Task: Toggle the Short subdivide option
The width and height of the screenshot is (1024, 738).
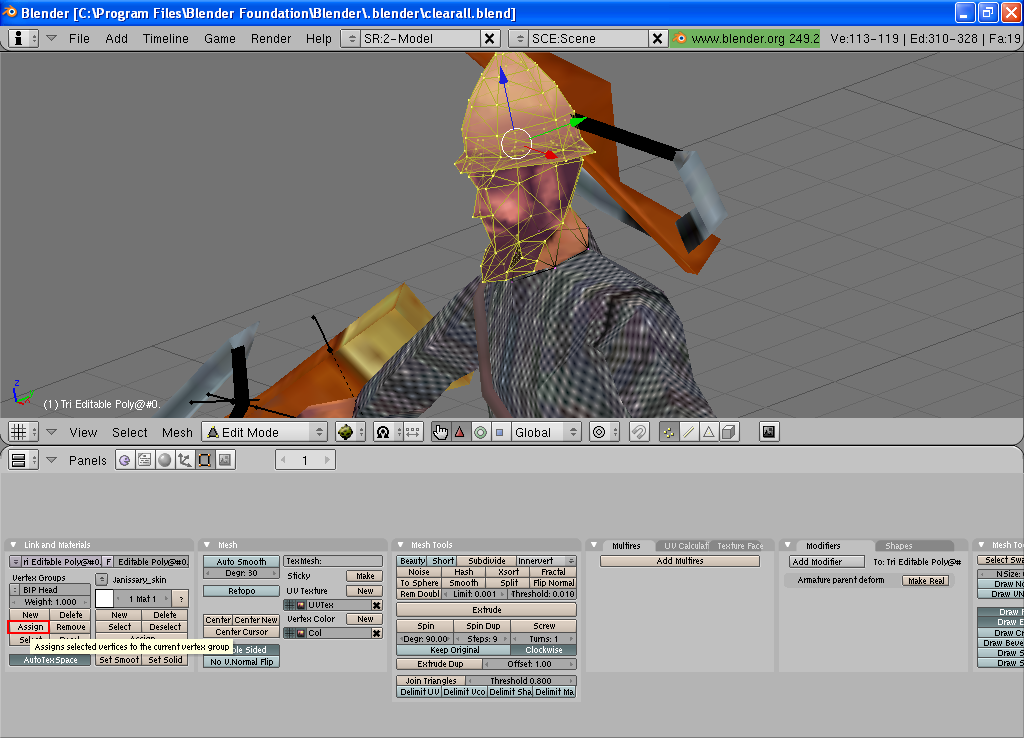Action: [x=443, y=561]
